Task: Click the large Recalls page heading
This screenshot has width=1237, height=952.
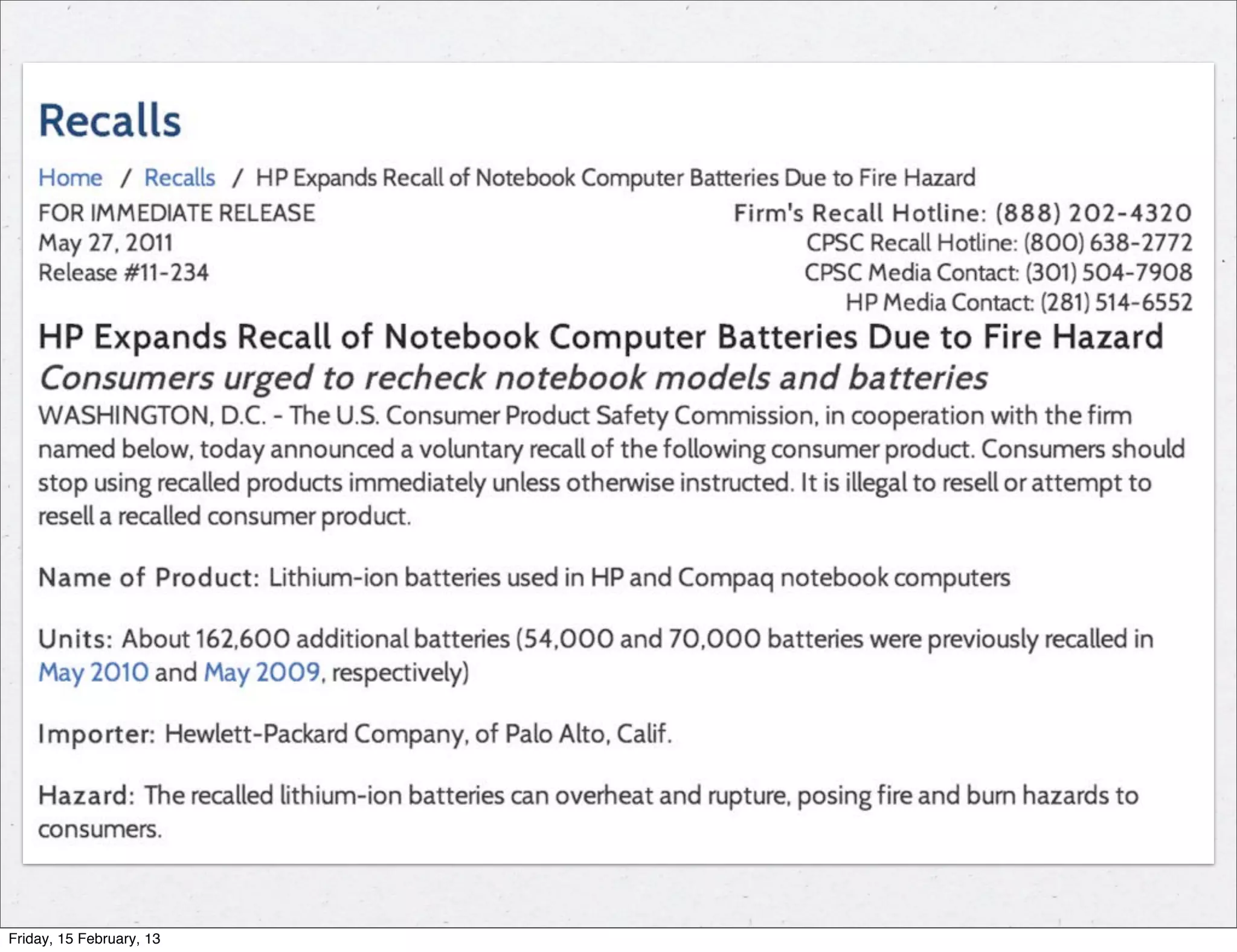Action: [x=109, y=120]
